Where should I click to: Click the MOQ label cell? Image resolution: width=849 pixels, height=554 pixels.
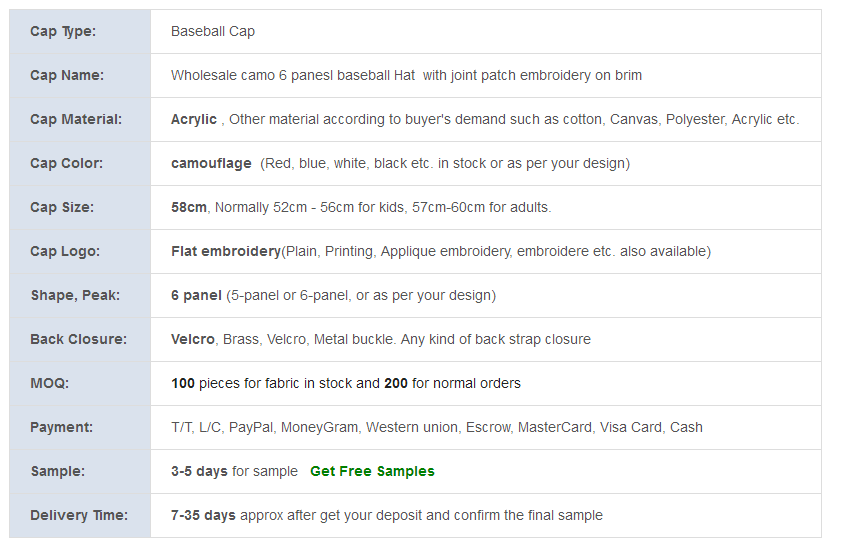(x=80, y=383)
